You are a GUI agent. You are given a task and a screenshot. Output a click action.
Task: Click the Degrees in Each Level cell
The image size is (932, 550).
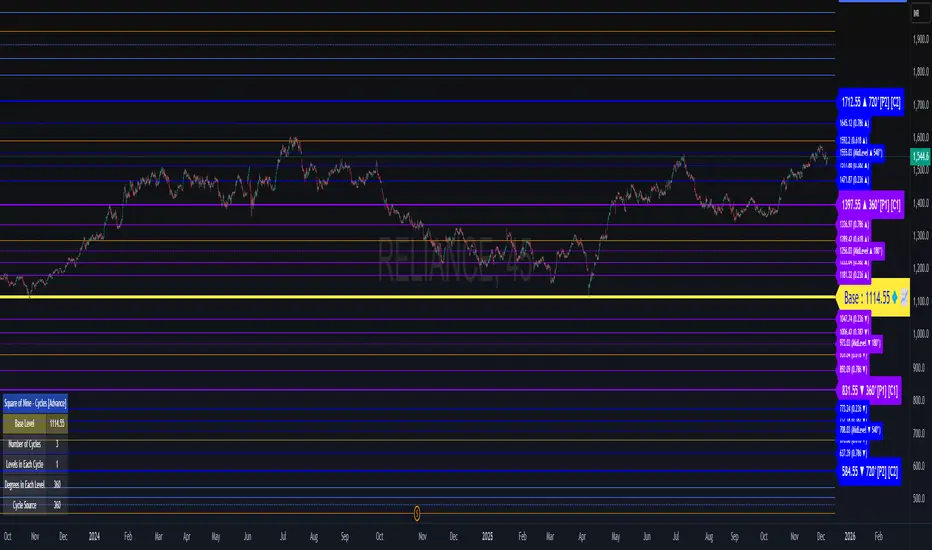click(24, 485)
